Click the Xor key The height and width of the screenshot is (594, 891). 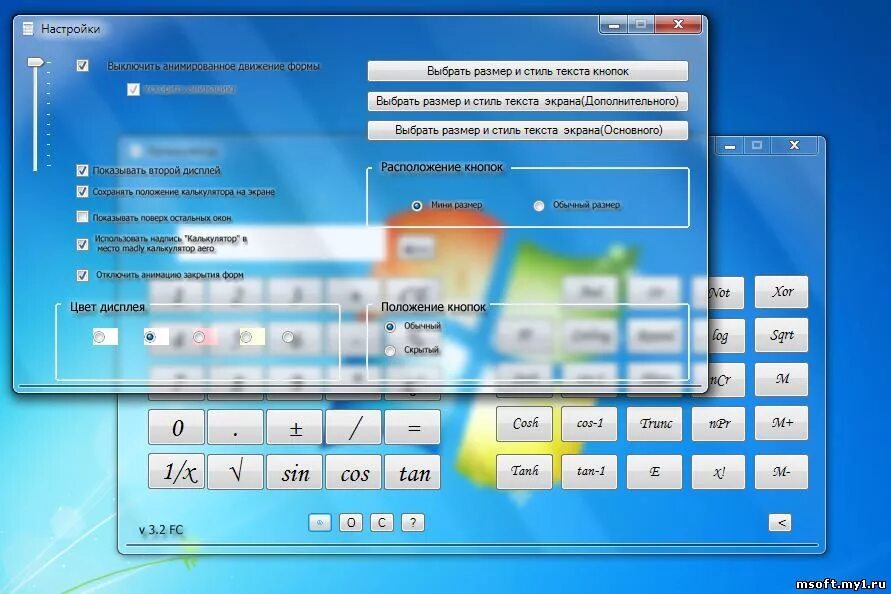(x=781, y=292)
